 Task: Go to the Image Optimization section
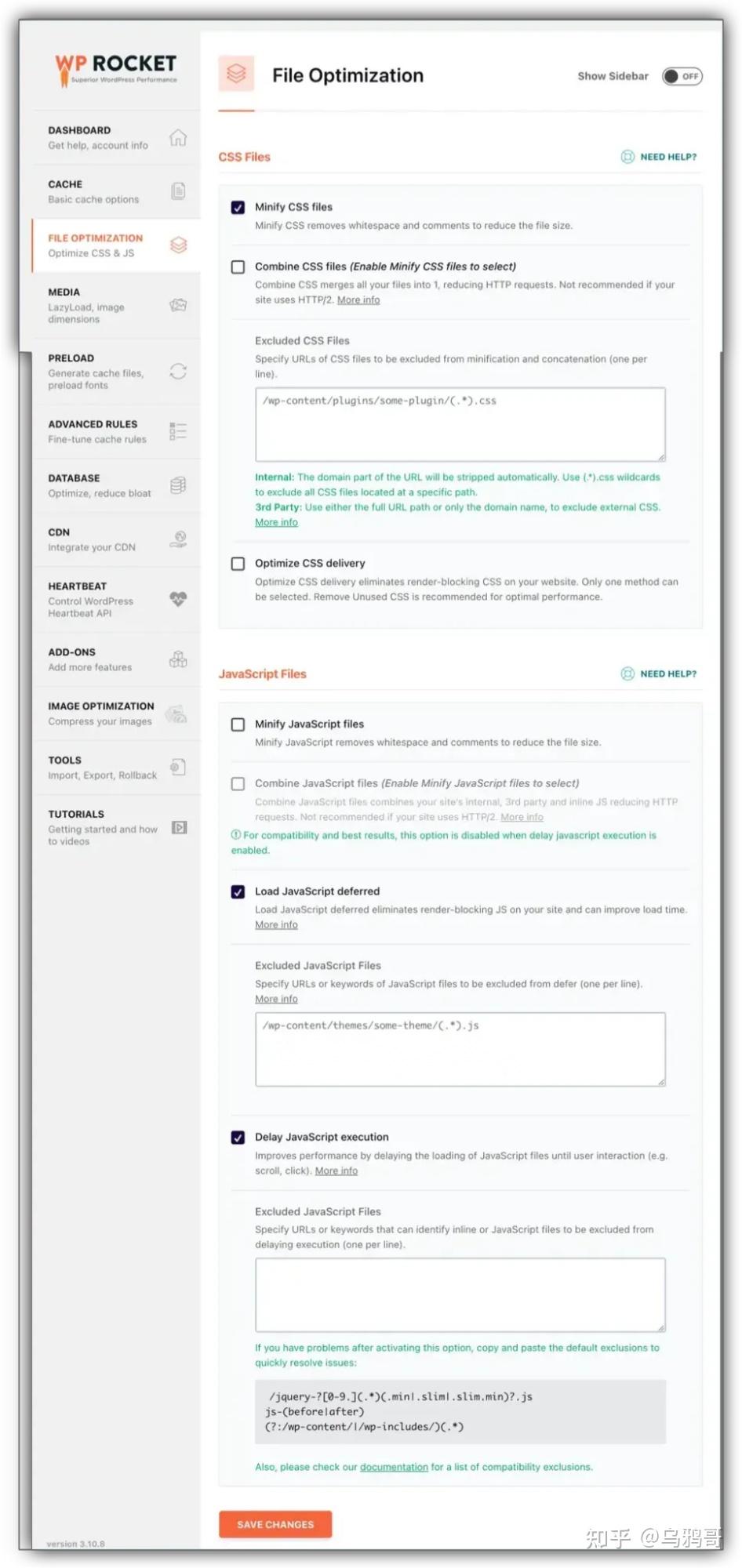tap(100, 706)
